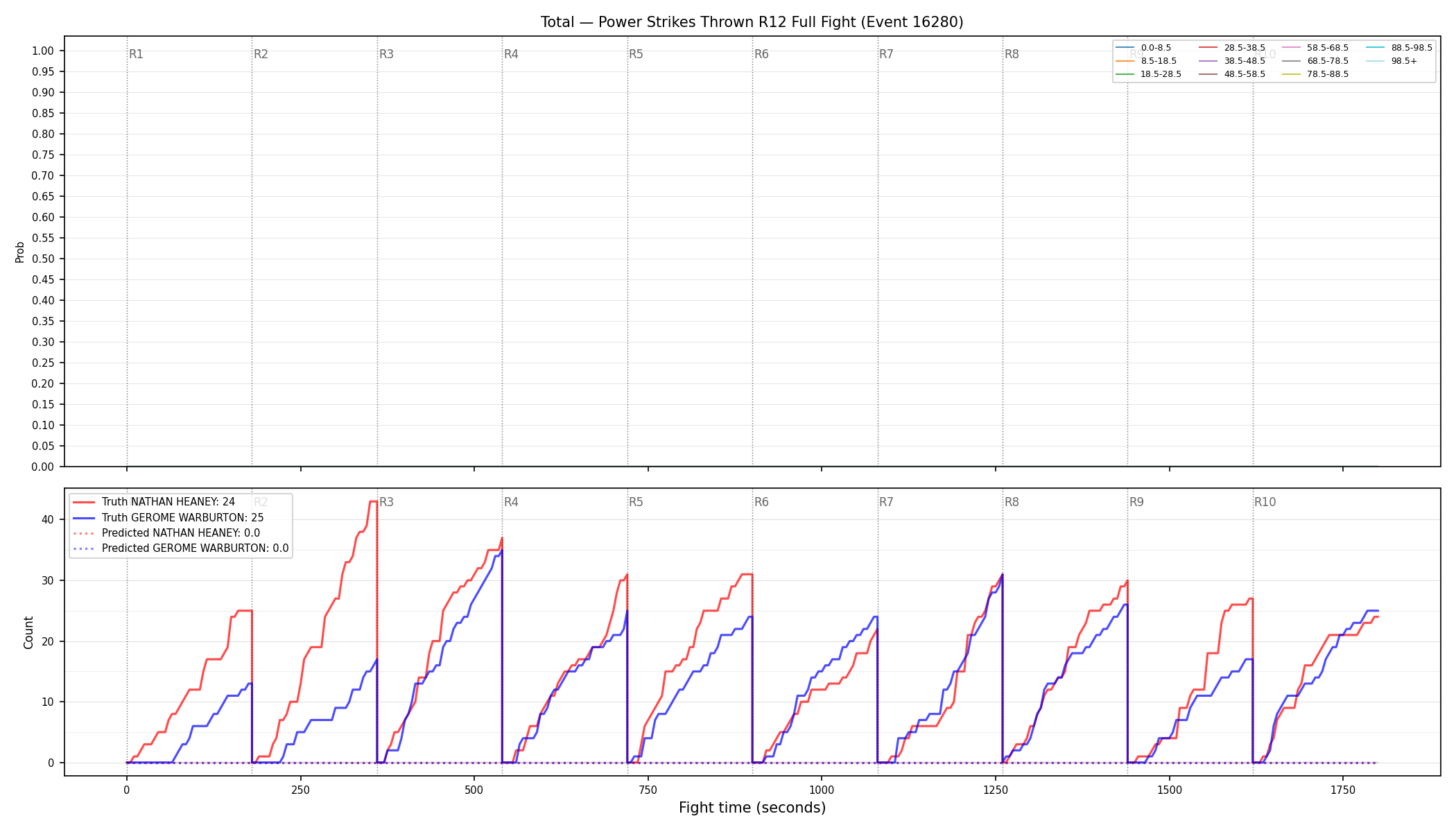1456x832 pixels.
Task: Click the 20 tick on Count axis
Action: [48, 641]
